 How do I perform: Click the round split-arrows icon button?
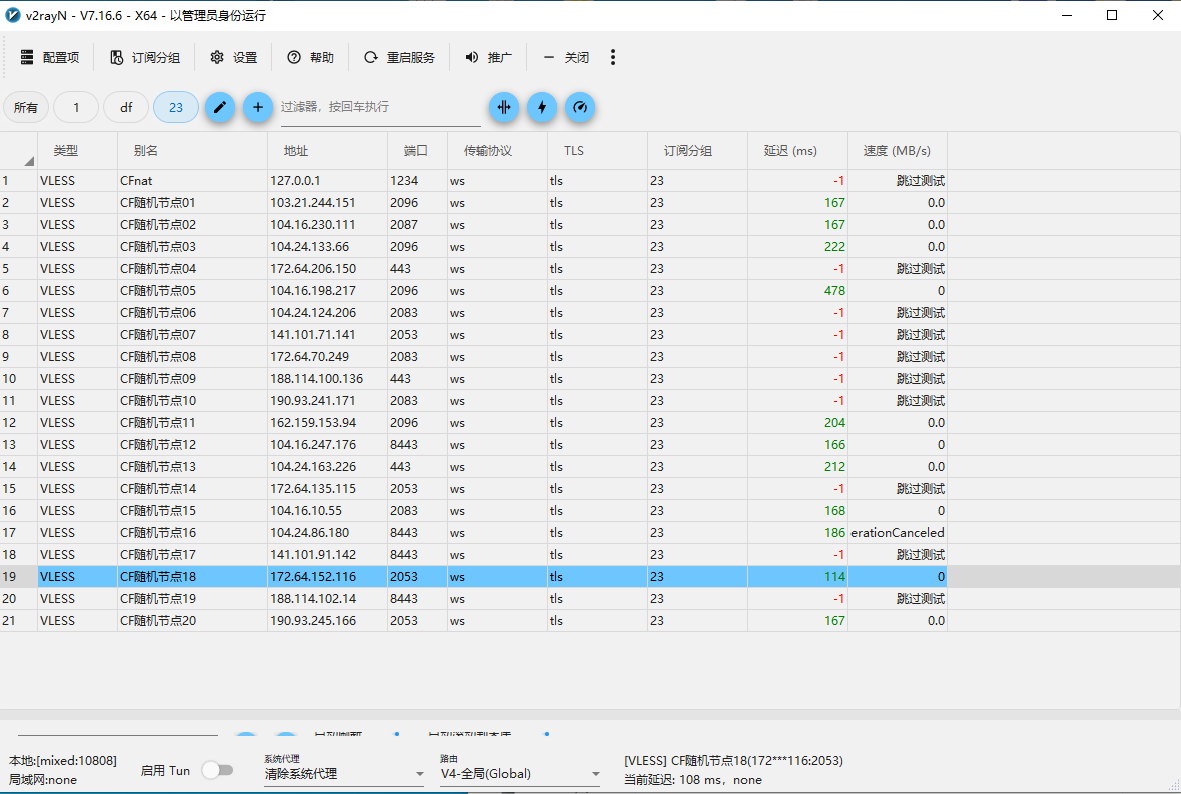coord(504,107)
